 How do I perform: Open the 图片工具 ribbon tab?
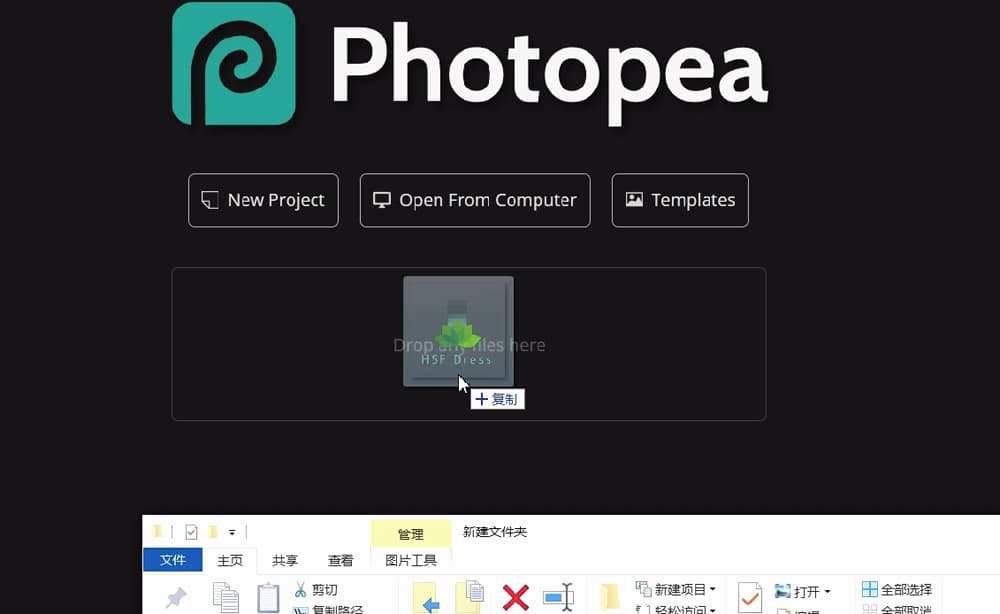pos(411,560)
